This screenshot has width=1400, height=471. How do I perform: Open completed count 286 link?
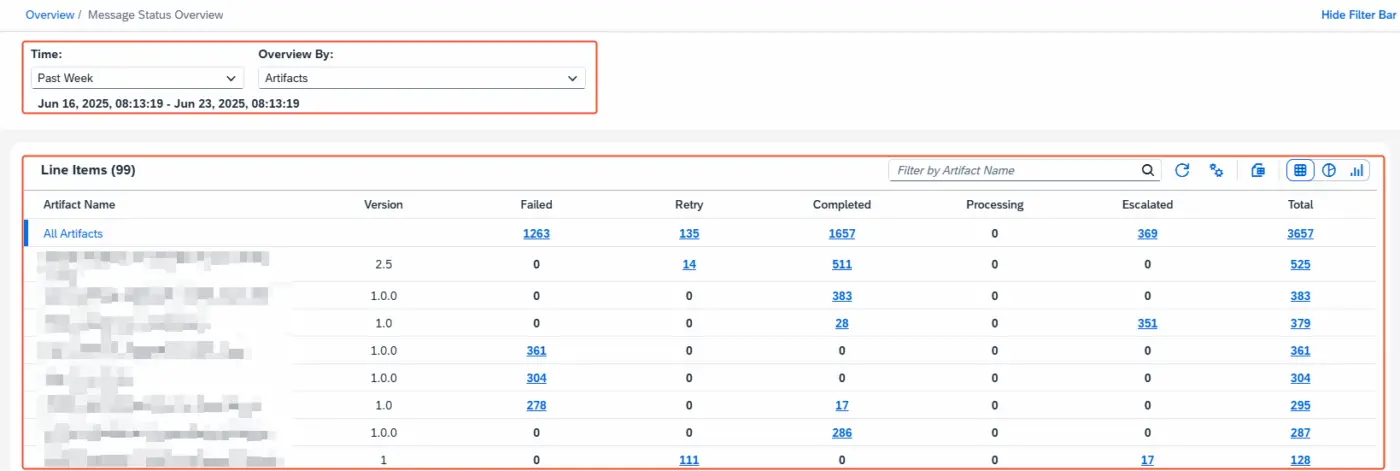(x=842, y=433)
